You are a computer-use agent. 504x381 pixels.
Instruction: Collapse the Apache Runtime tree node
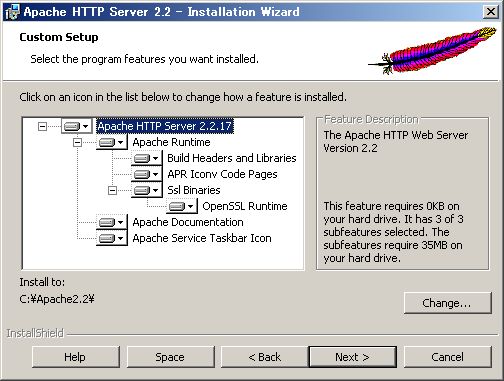point(77,142)
